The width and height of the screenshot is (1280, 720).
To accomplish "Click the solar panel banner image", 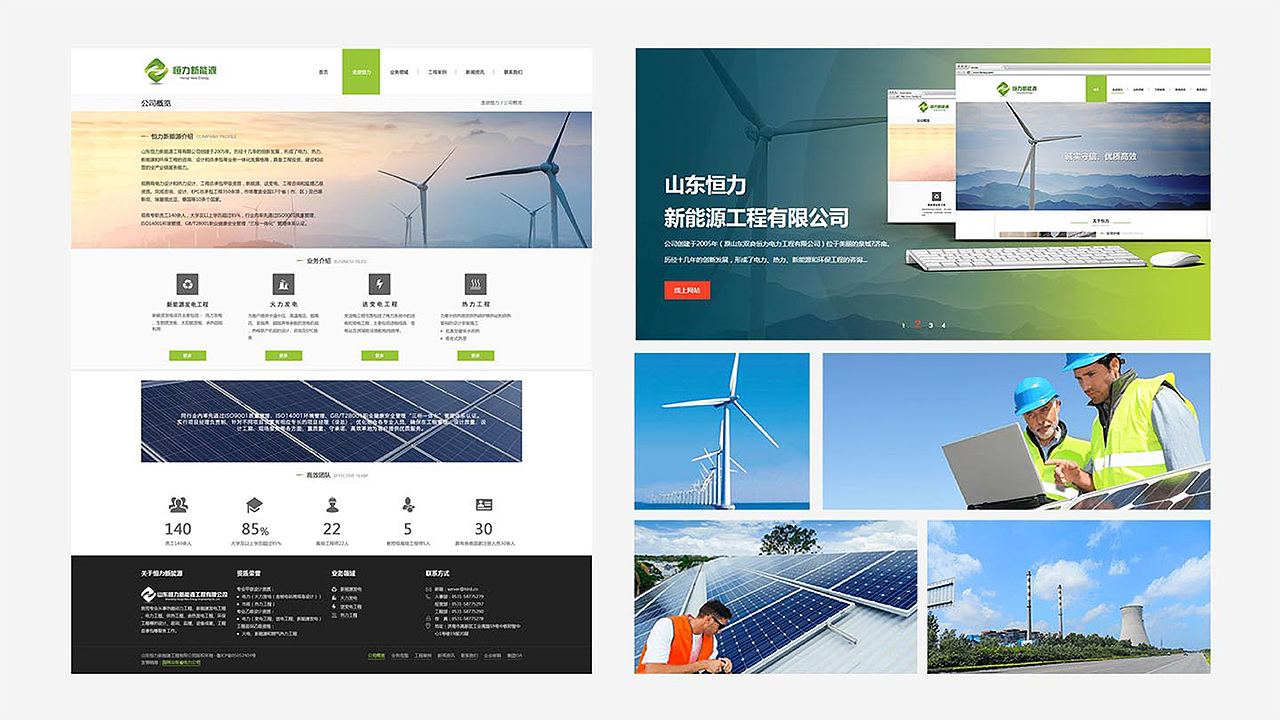I will tap(331, 421).
